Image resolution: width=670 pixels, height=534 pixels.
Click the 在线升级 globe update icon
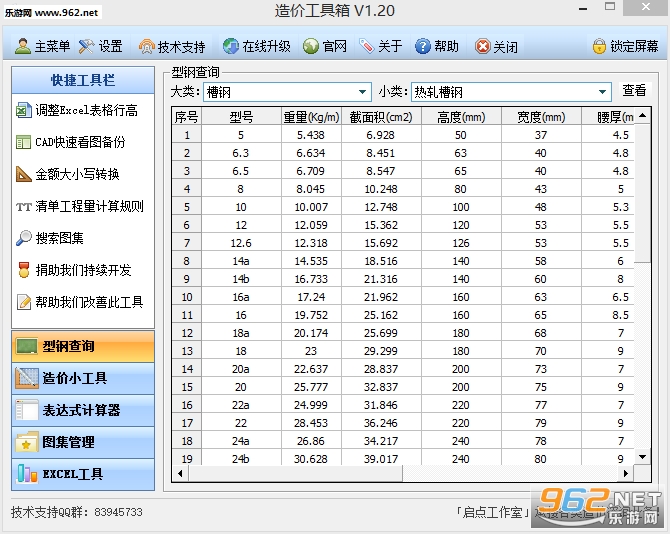[x=231, y=46]
